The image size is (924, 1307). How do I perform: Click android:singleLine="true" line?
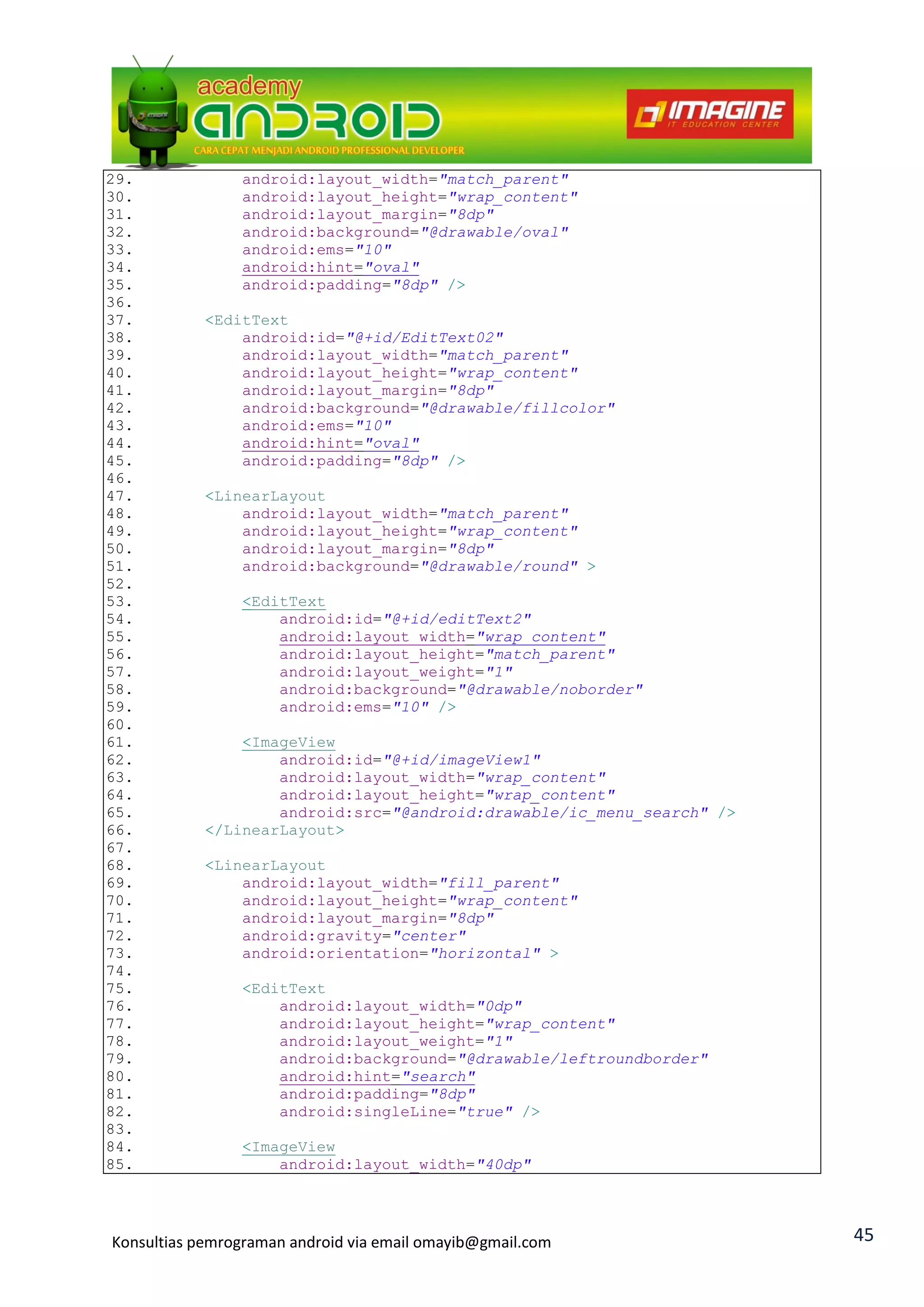409,1112
